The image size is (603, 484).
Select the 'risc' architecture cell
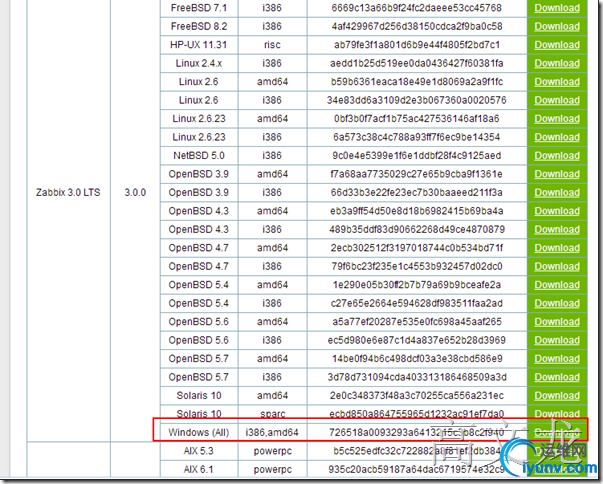[x=272, y=45]
